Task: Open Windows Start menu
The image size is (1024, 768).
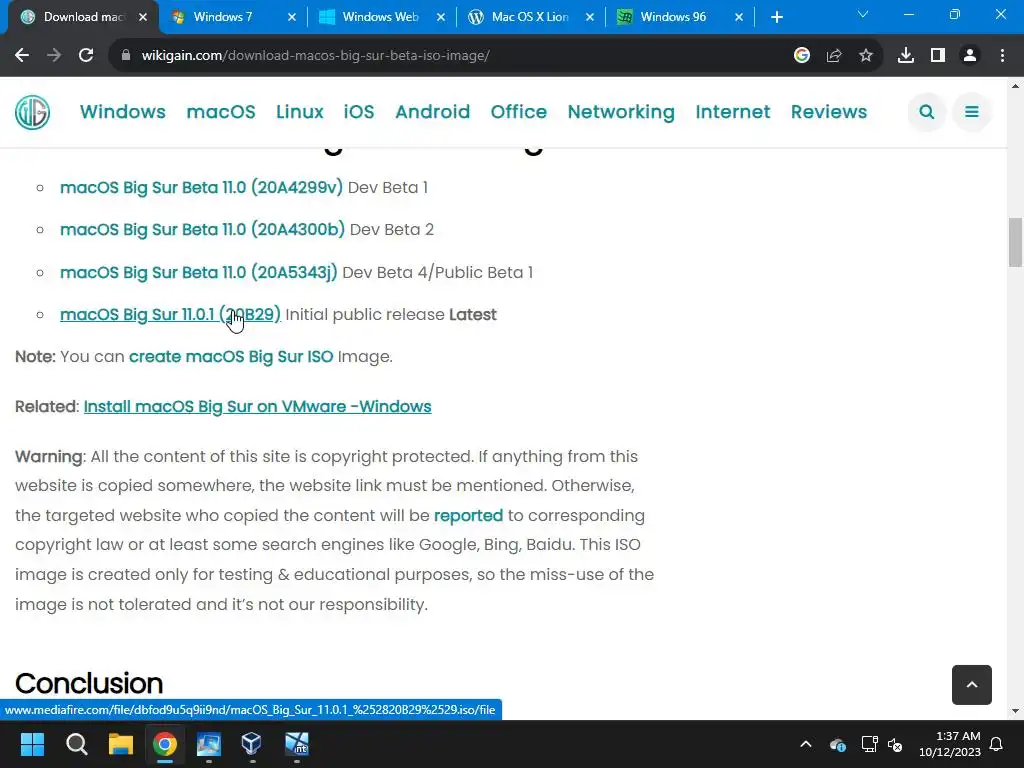Action: (x=32, y=744)
